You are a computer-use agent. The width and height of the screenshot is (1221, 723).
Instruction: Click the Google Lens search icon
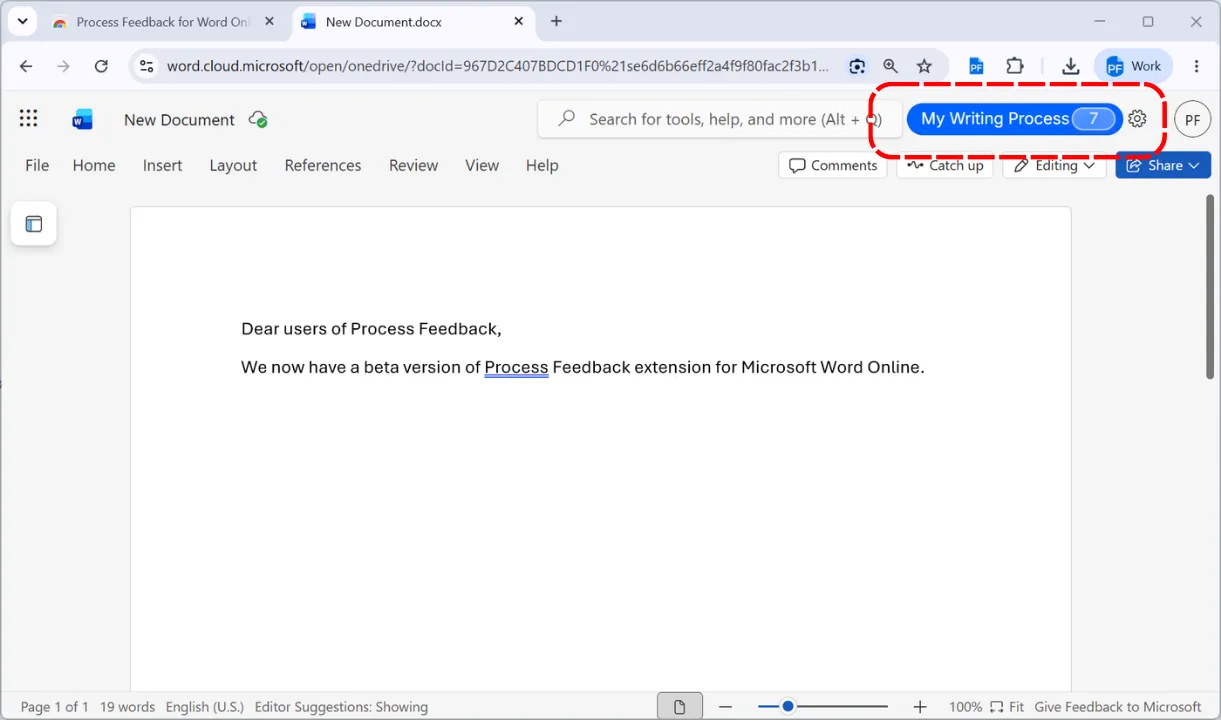tap(857, 66)
